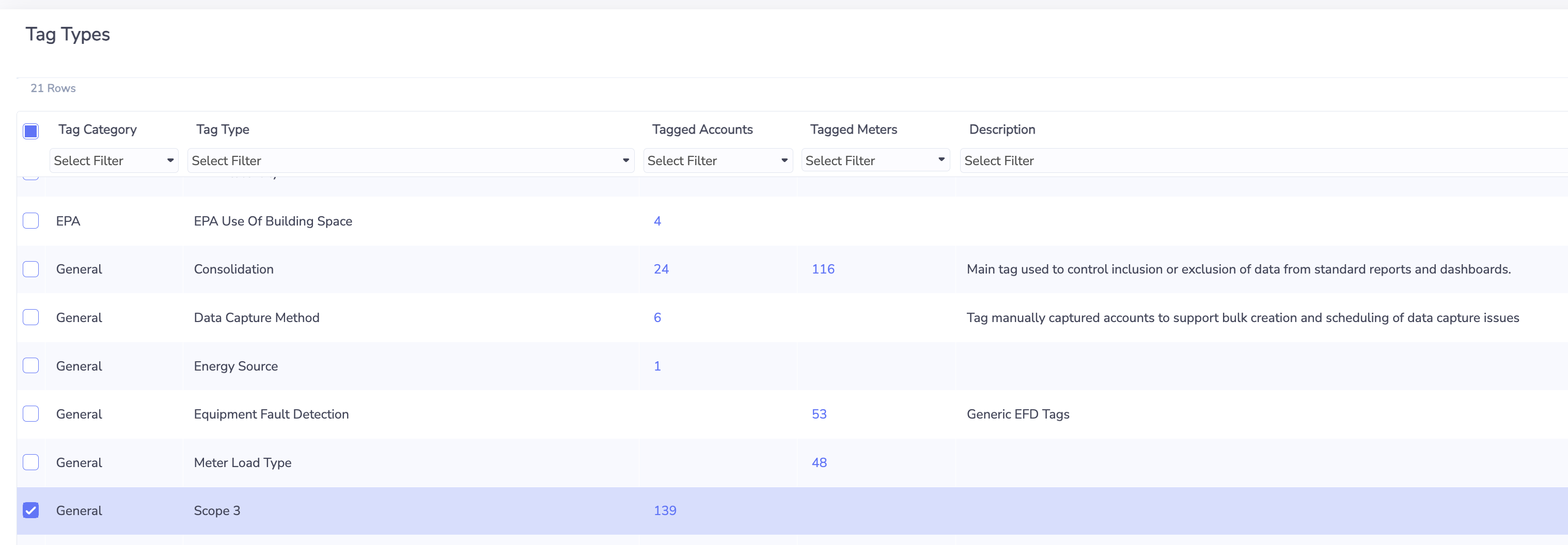Open Meter Load Type's 48 meters link
This screenshot has height=545, width=1568.
(819, 462)
